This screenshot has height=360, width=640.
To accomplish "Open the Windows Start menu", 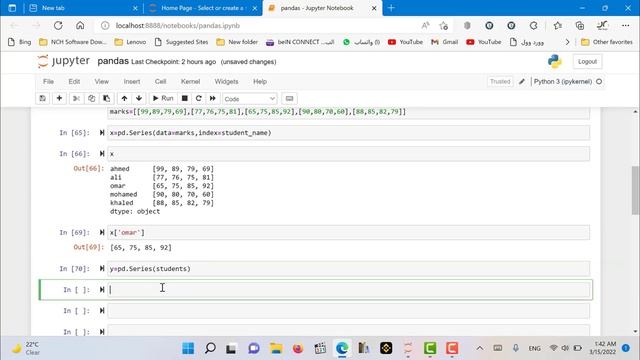I will 188,348.
